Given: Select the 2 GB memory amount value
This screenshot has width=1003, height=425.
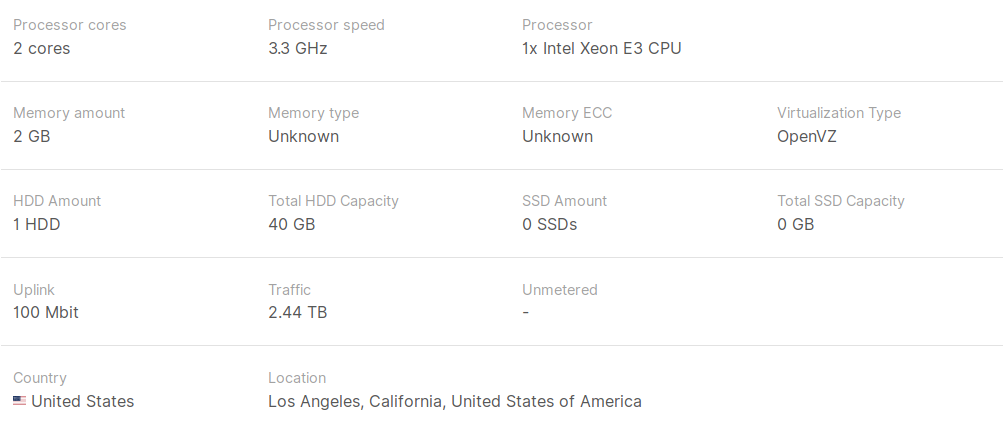Looking at the screenshot, I should (31, 136).
